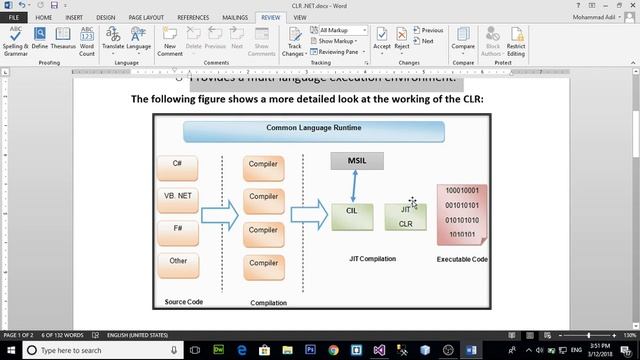Open Chrome from the taskbar
The width and height of the screenshot is (640, 360).
(x=333, y=350)
